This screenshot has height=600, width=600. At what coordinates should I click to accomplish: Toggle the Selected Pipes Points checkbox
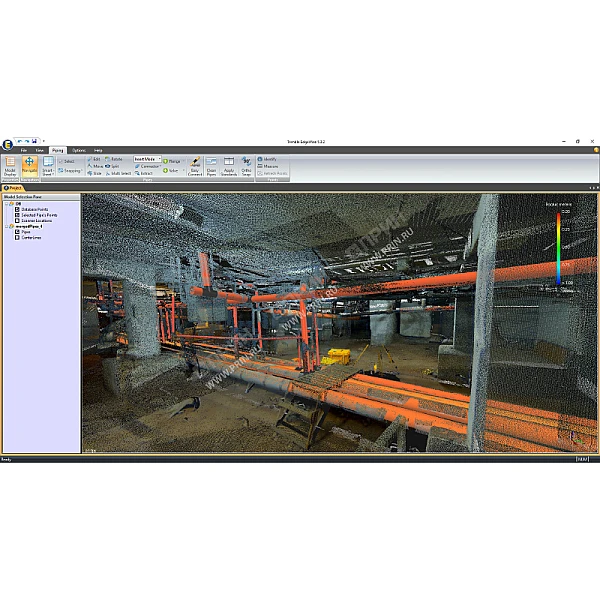coord(17,215)
